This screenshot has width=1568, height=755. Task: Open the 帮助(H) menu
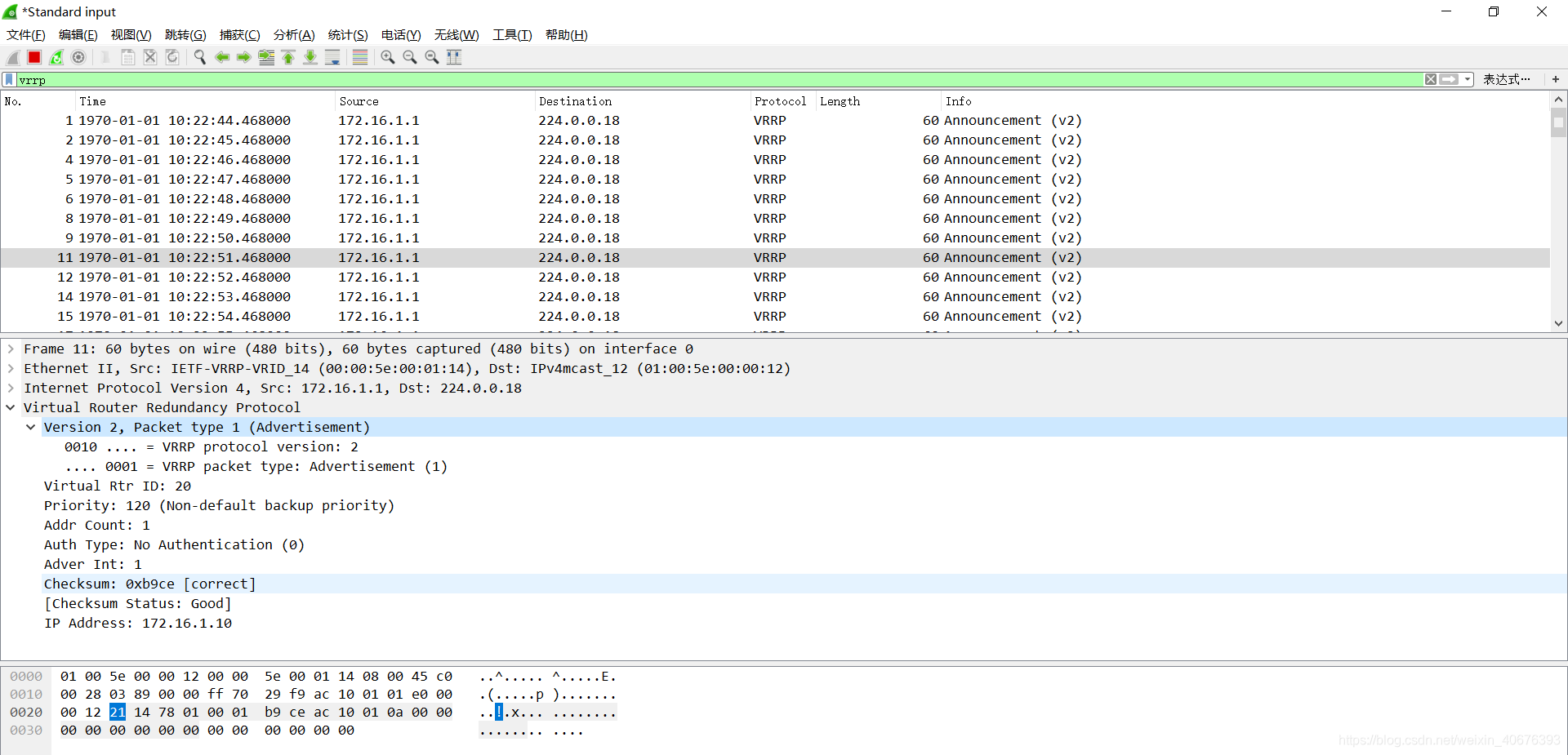point(567,34)
